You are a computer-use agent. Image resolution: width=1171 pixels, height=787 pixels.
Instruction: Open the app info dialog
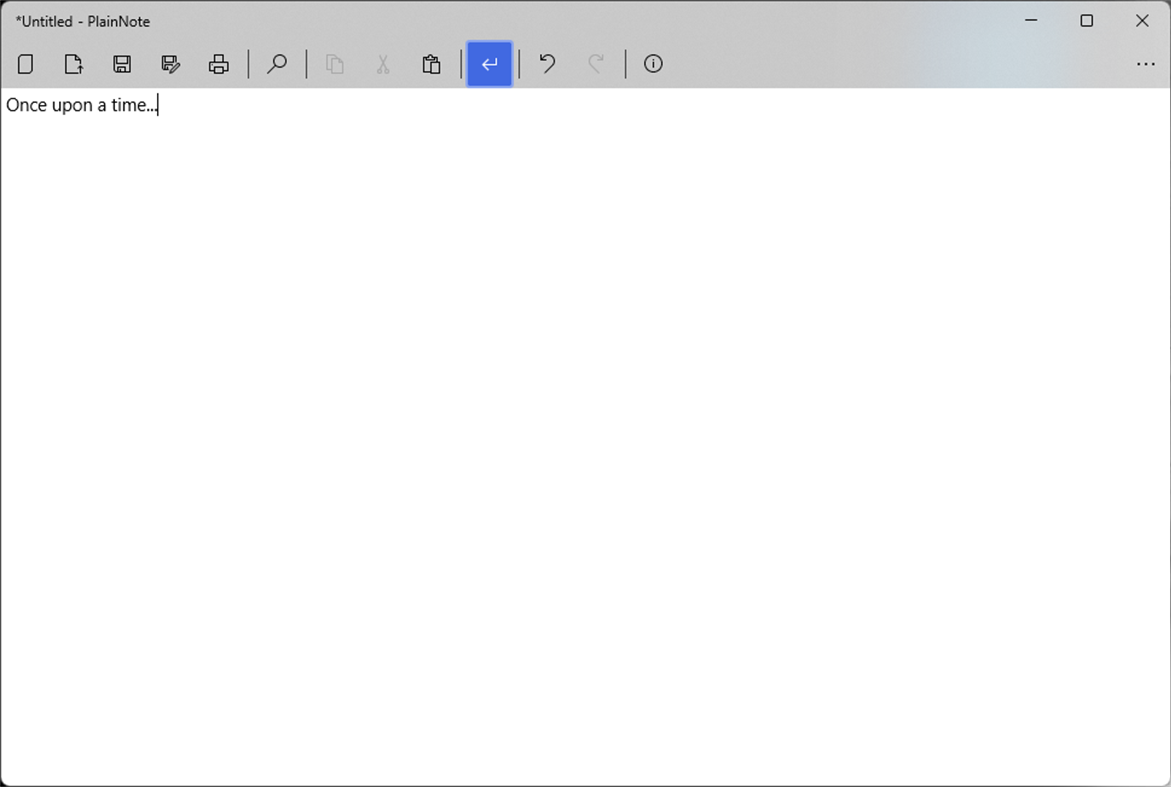coord(653,63)
